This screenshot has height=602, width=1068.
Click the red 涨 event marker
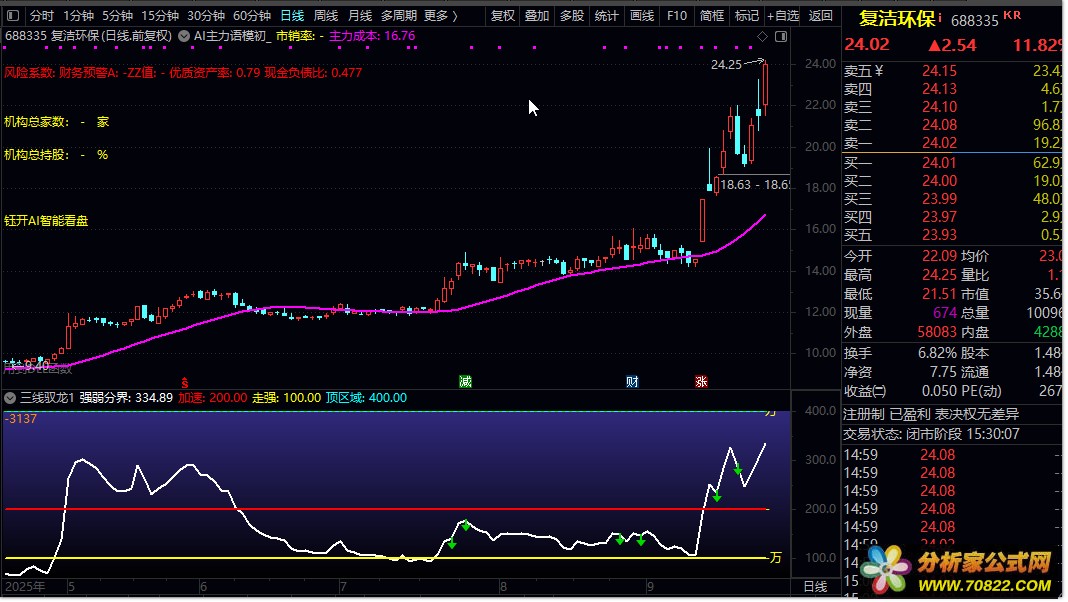702,382
